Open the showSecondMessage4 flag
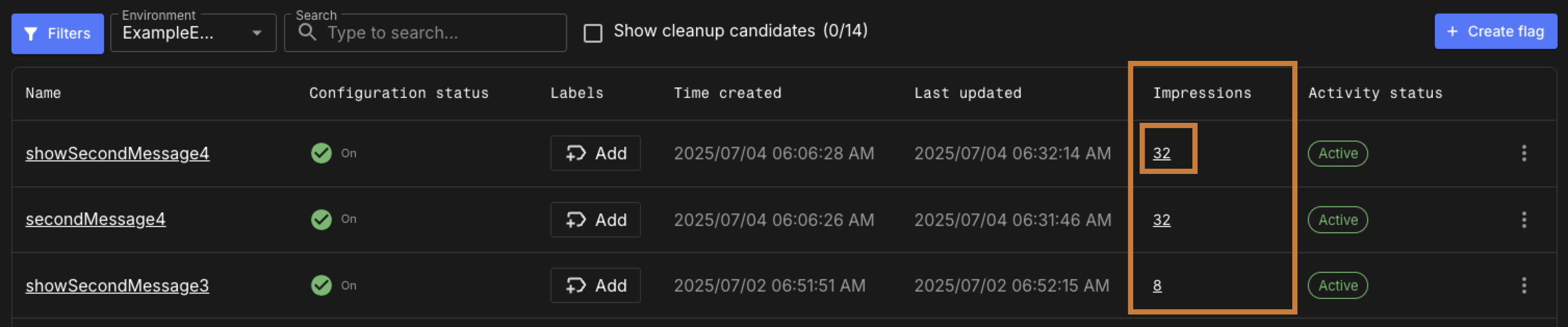The height and width of the screenshot is (327, 1568). (x=118, y=154)
